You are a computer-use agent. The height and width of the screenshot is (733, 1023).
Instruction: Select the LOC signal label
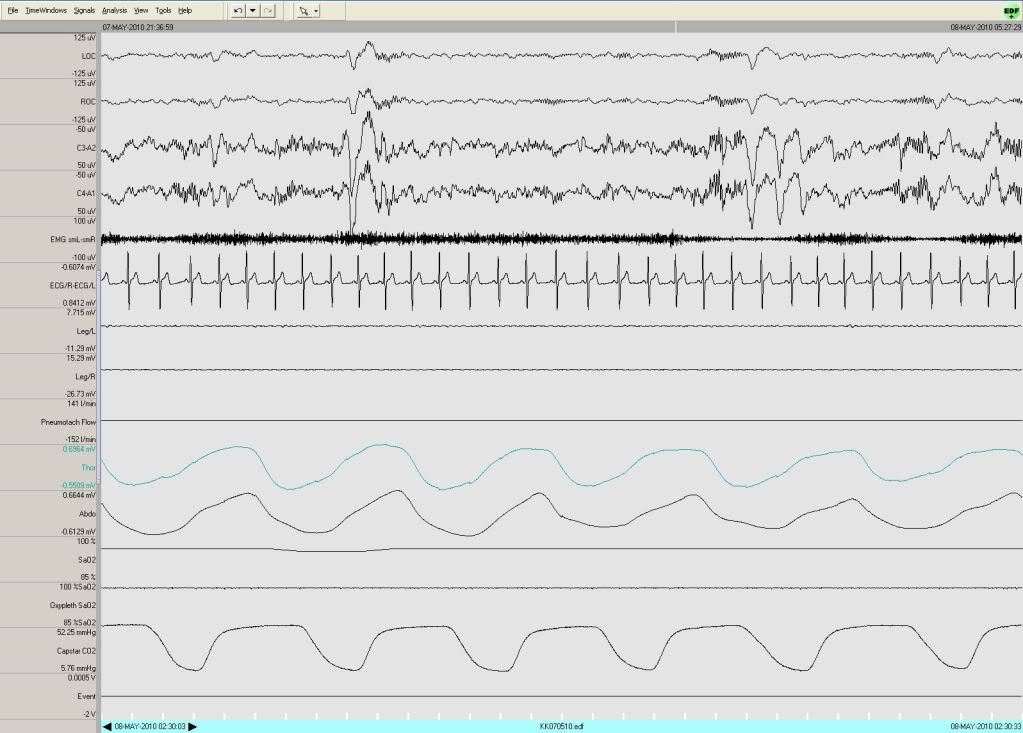click(x=88, y=56)
